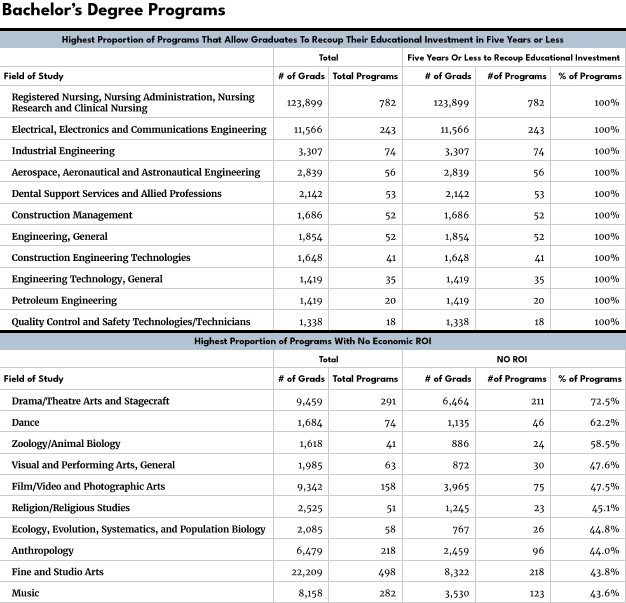Screen dimensions: 626x603
Task: Click the Five Years Or Less column group header
Action: coord(514,58)
